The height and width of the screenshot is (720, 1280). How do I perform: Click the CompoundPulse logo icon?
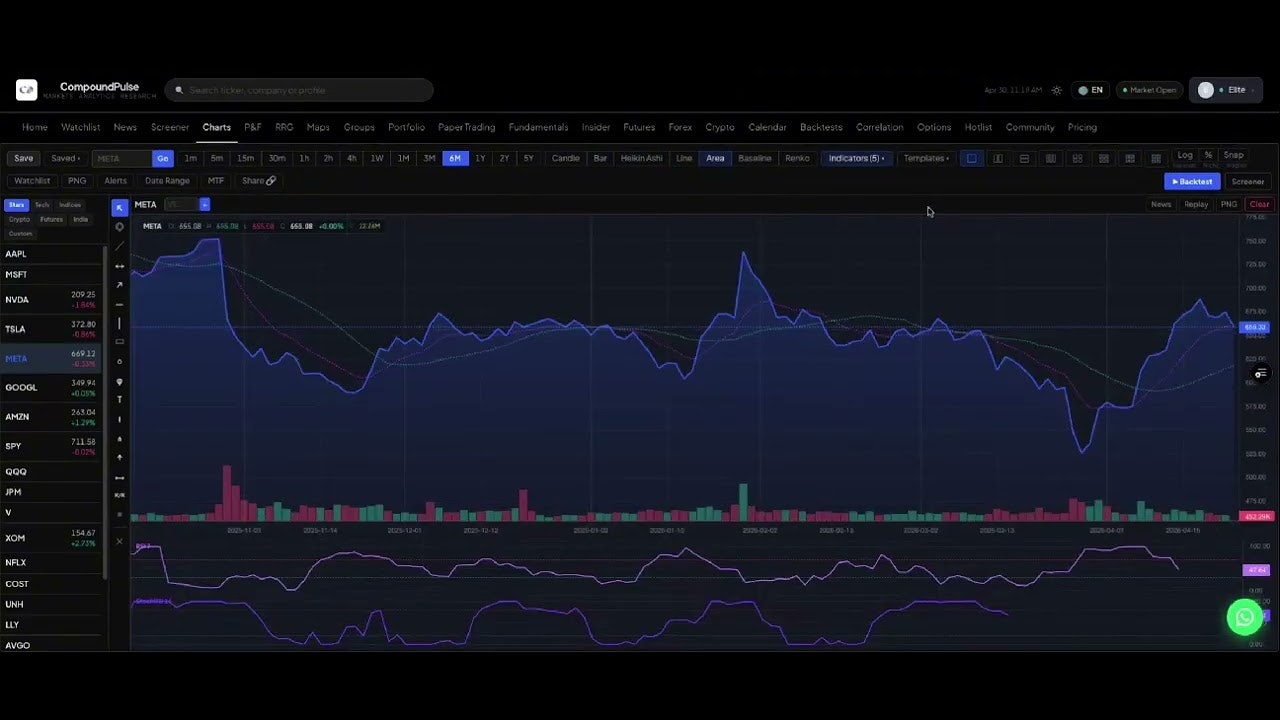click(x=26, y=90)
